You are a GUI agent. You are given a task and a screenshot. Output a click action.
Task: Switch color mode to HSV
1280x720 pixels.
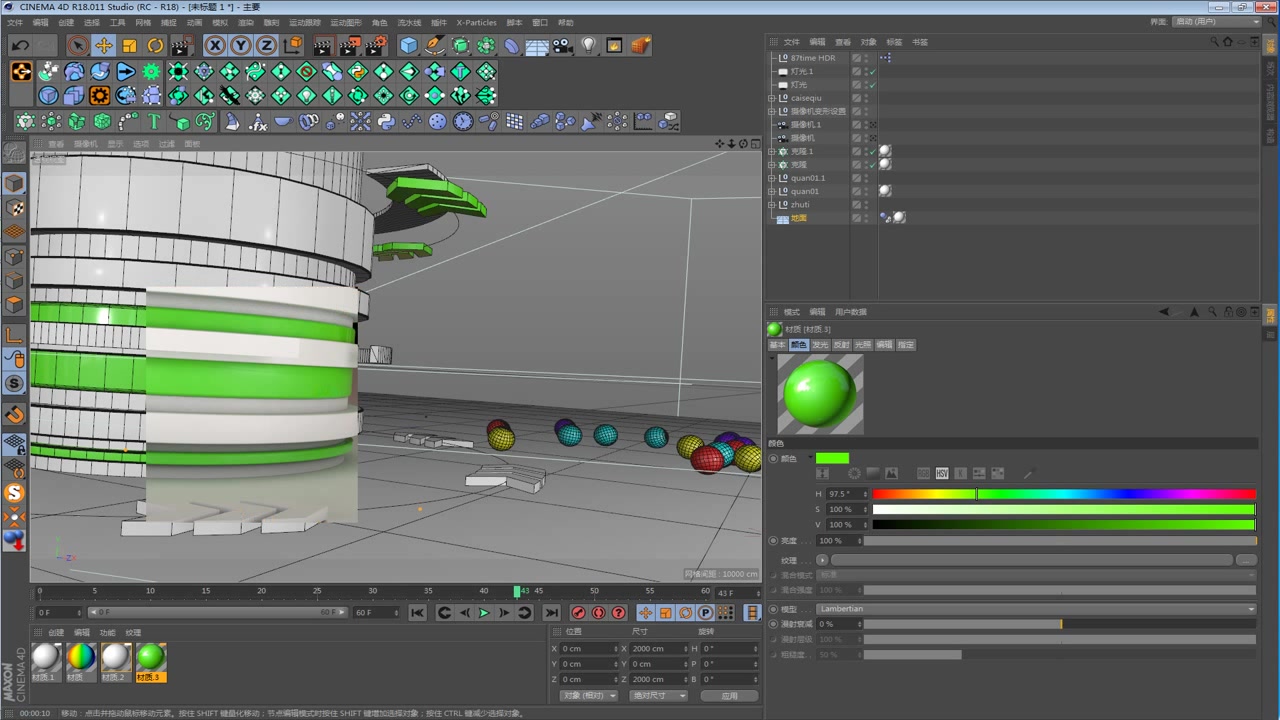[x=942, y=473]
